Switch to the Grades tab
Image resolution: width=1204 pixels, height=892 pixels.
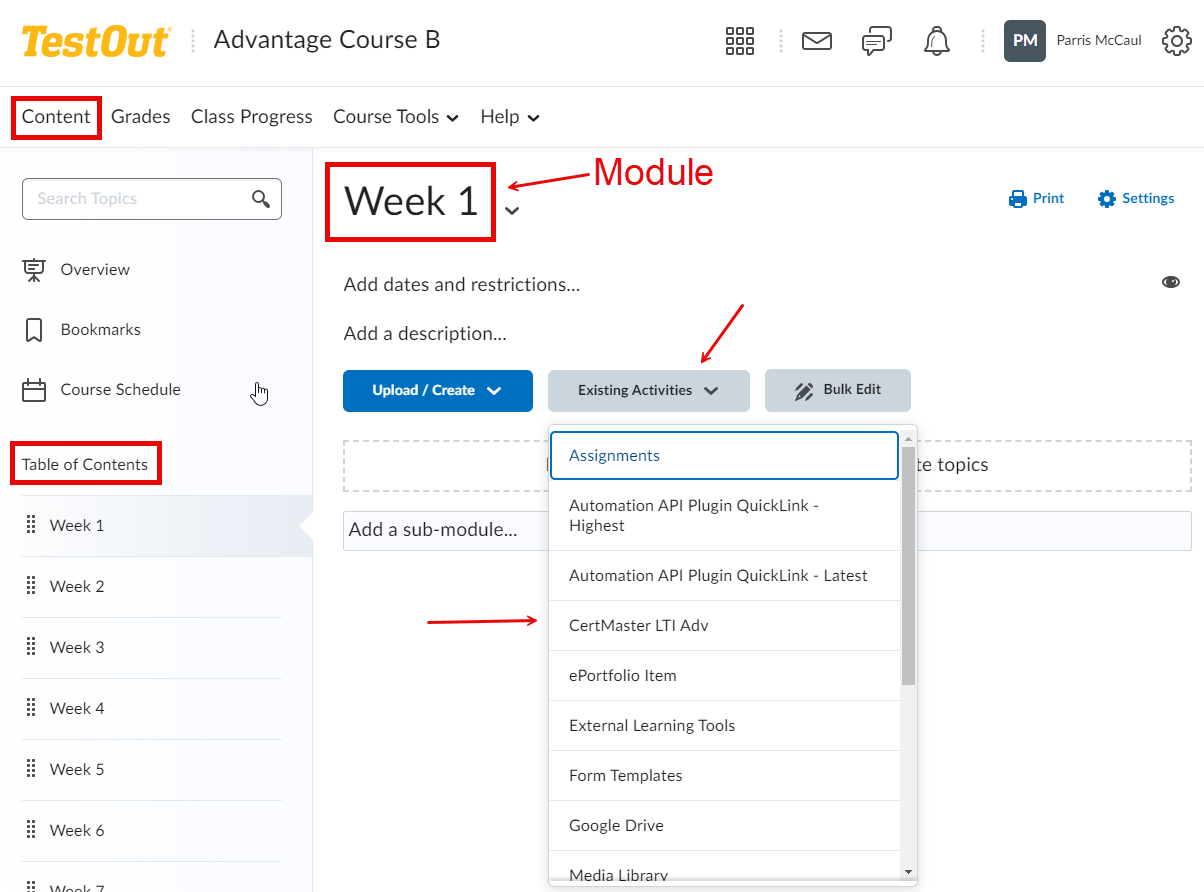[140, 117]
